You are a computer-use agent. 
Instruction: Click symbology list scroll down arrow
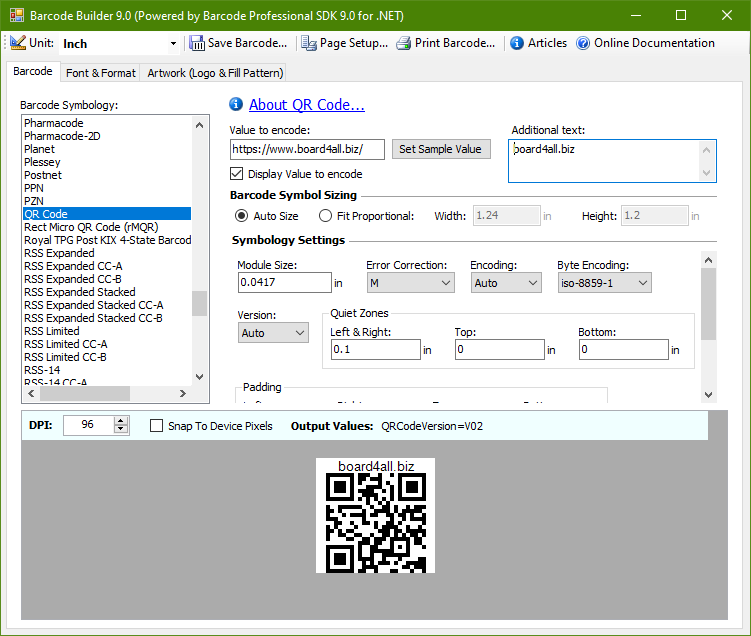pos(200,377)
